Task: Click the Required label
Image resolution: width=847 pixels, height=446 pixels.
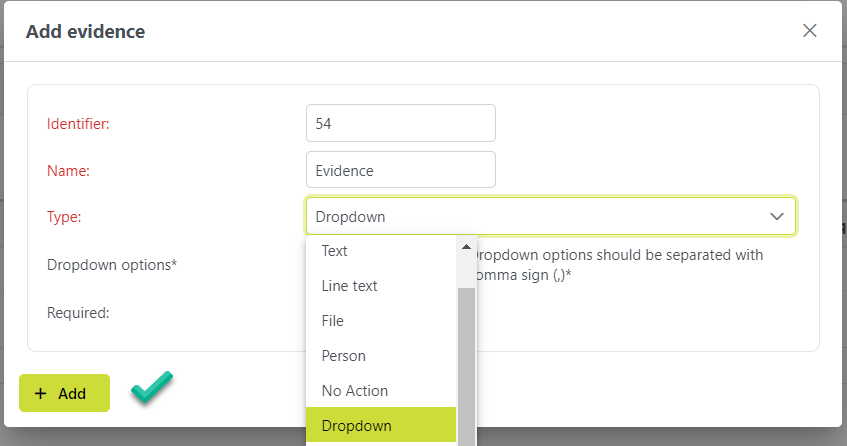Action: [x=78, y=312]
